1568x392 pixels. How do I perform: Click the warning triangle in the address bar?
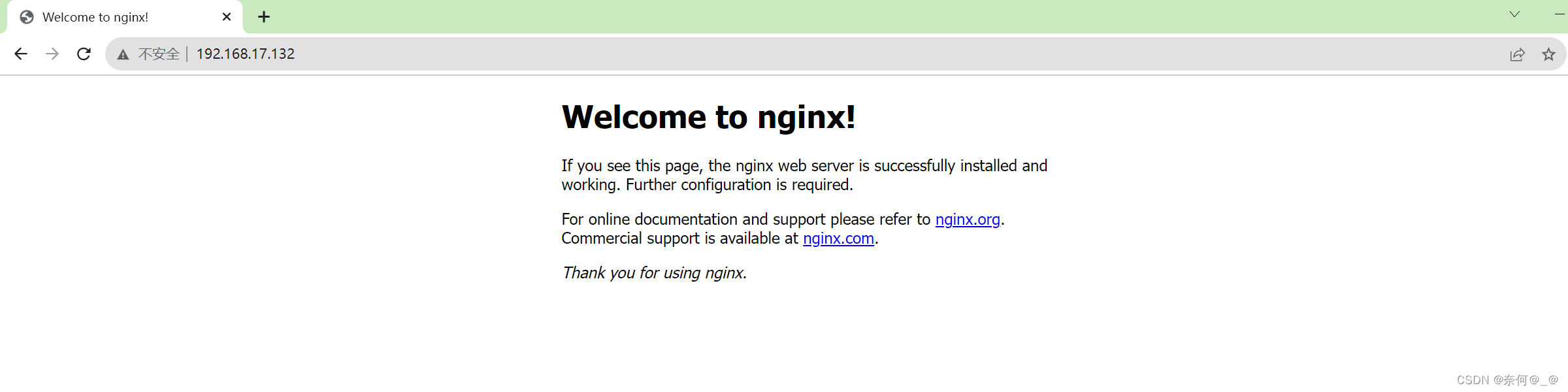pyautogui.click(x=123, y=54)
